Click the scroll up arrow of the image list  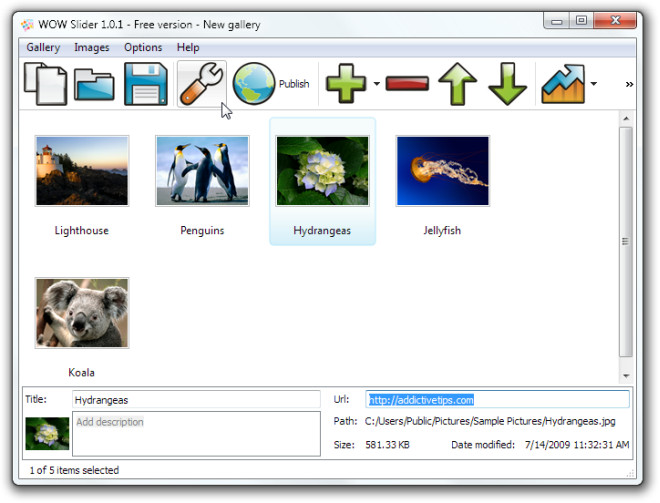pyautogui.click(x=626, y=119)
